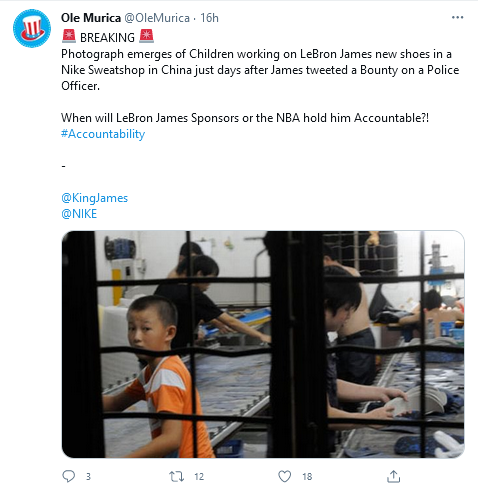This screenshot has width=478, height=493.
Task: Like the tweet with the heart icon
Action: pos(284,476)
